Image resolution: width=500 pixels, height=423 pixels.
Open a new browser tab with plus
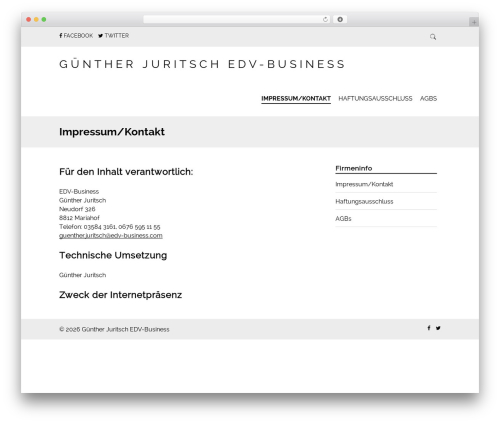pos(474,22)
